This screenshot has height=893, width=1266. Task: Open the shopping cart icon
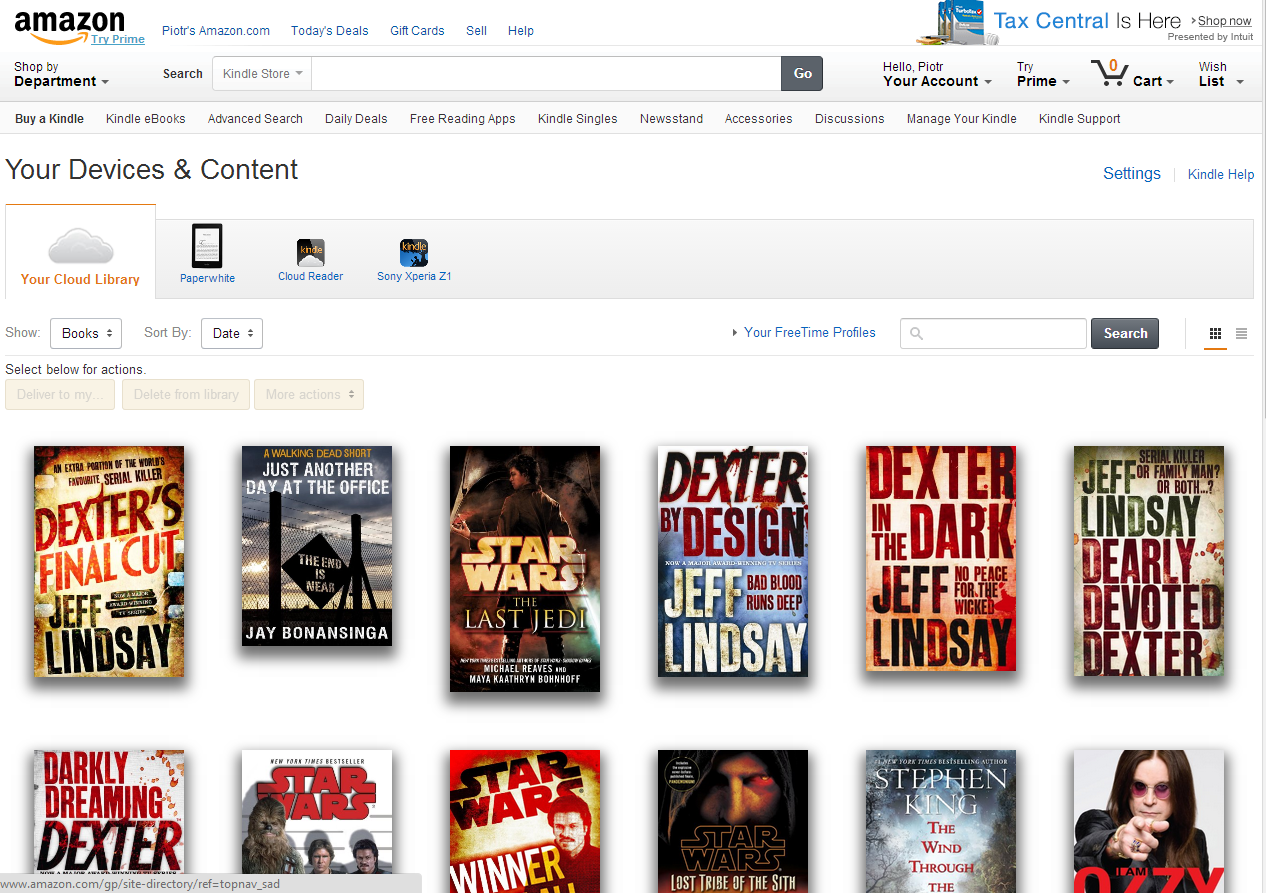pos(1109,74)
